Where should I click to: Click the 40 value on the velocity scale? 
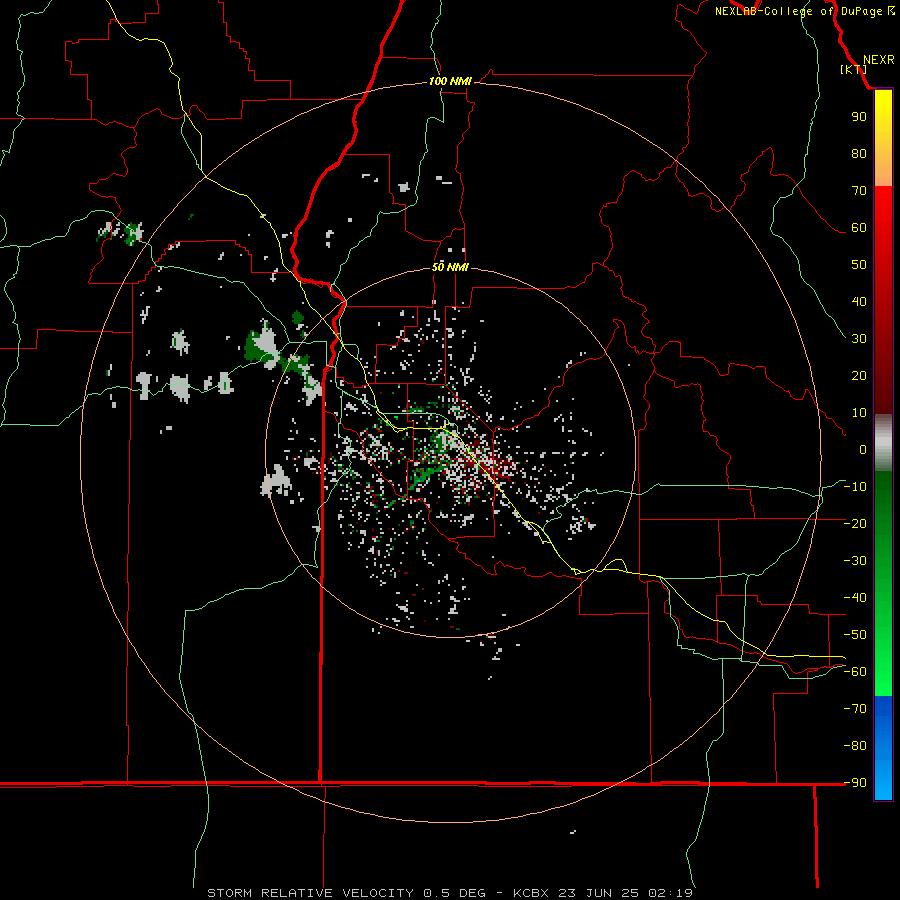pos(859,301)
